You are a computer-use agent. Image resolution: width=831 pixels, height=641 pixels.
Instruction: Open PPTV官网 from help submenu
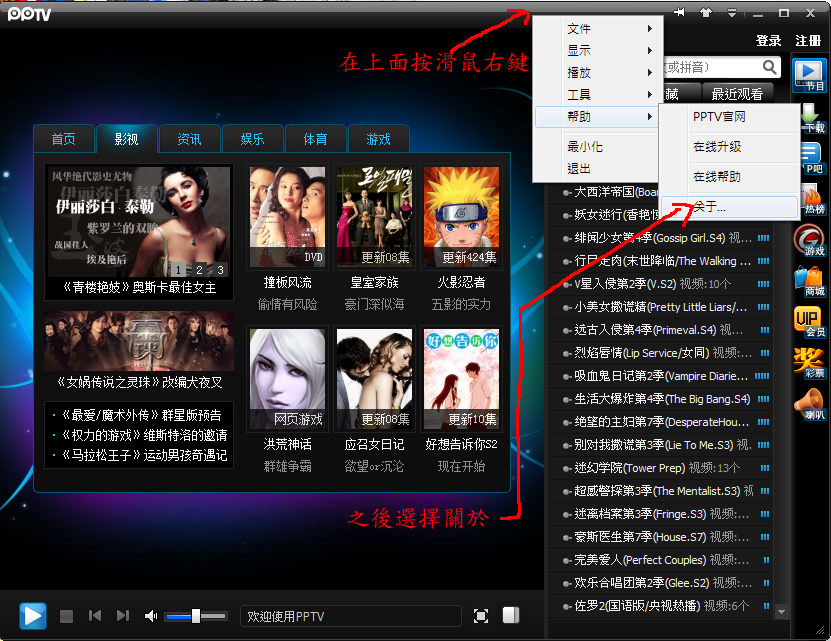click(x=729, y=117)
